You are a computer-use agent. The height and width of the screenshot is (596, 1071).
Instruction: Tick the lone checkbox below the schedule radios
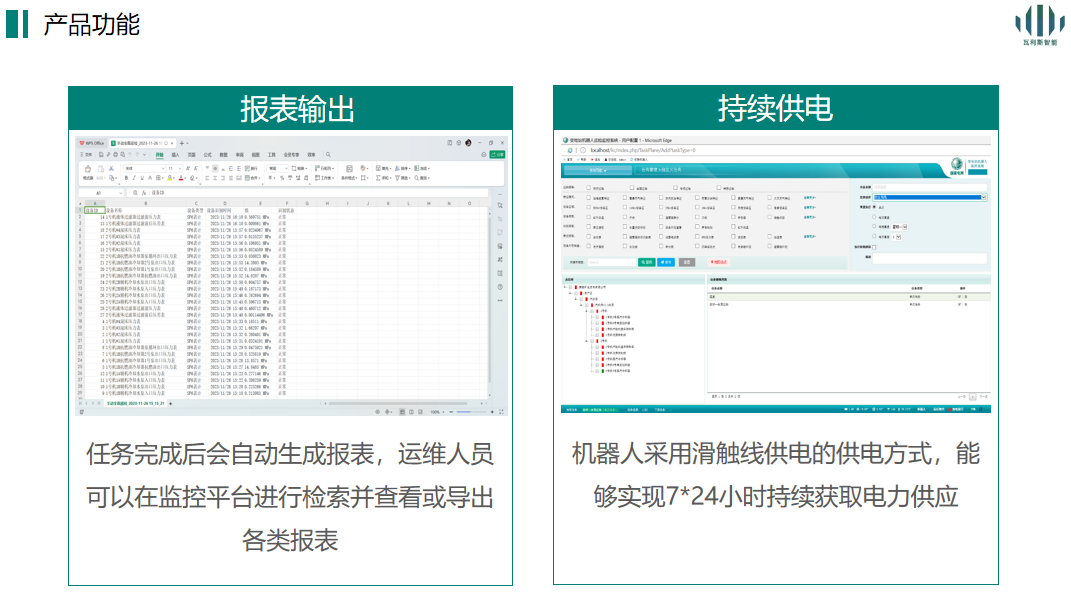coord(874,247)
